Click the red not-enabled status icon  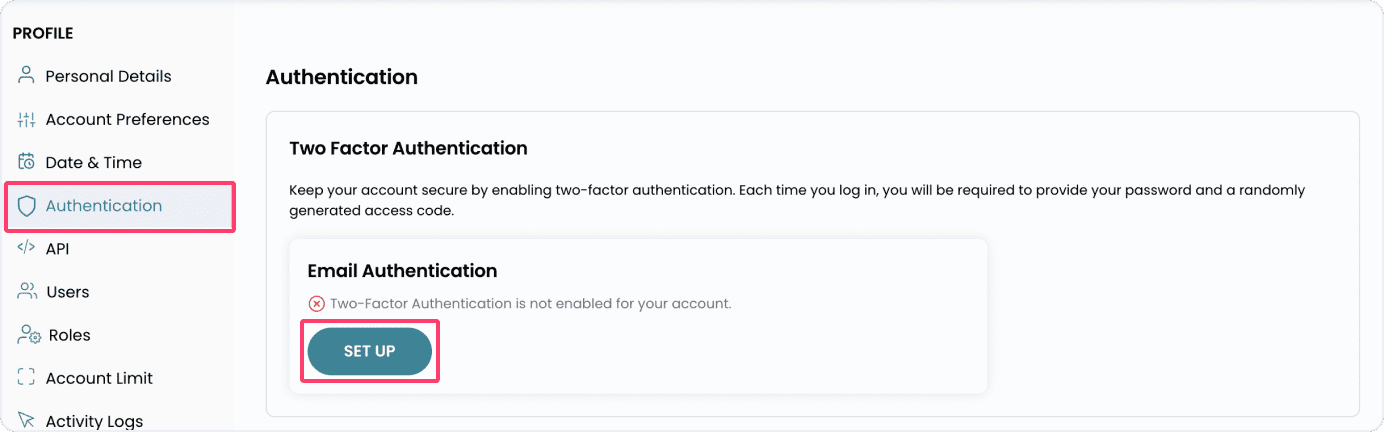[x=316, y=303]
